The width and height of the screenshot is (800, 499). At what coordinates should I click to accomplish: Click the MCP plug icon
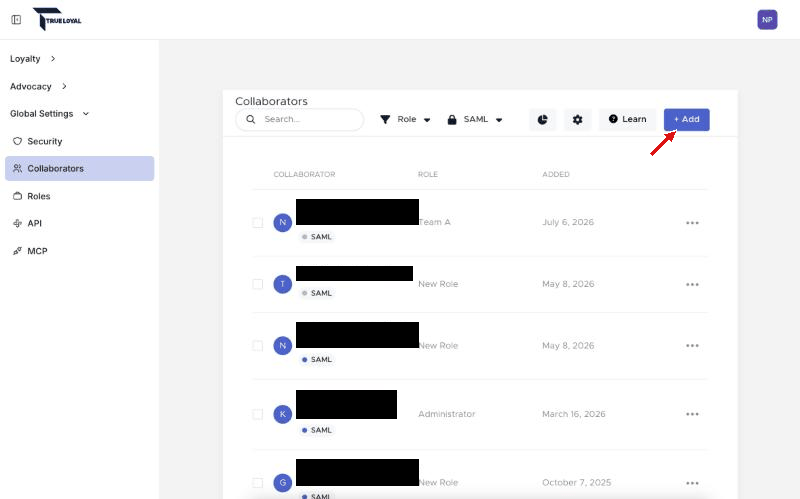pos(17,251)
